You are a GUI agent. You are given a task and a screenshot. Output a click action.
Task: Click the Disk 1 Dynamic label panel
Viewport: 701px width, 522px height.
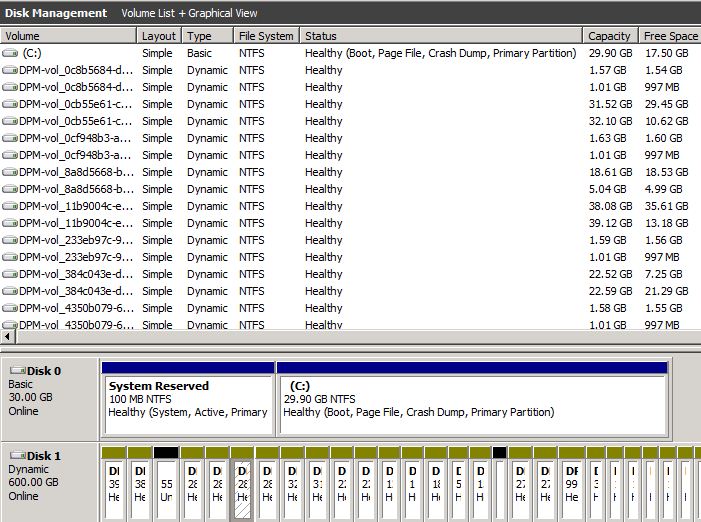[50, 483]
